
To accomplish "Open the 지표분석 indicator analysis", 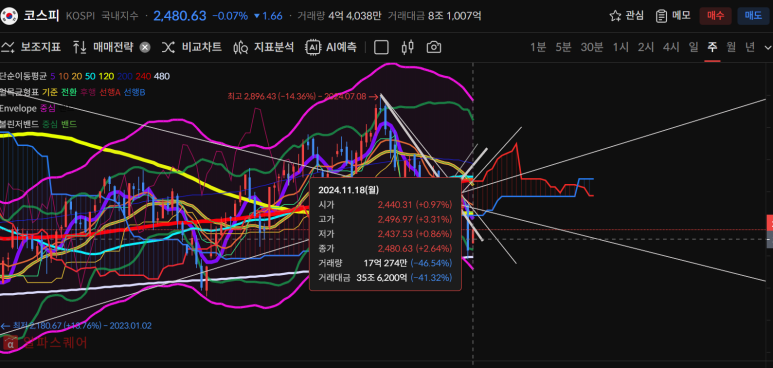I will pos(263,47).
